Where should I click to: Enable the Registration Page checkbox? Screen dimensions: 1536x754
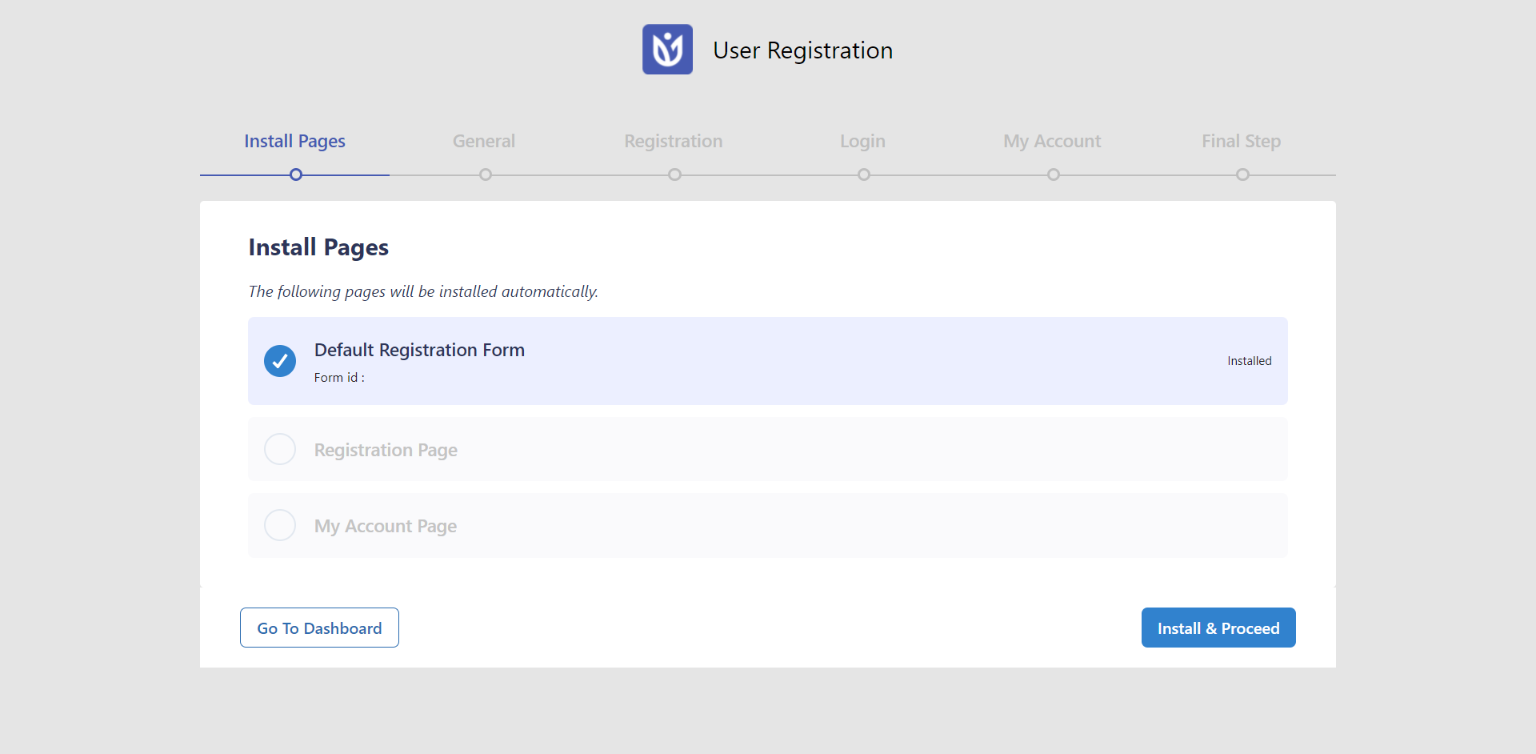coord(280,449)
